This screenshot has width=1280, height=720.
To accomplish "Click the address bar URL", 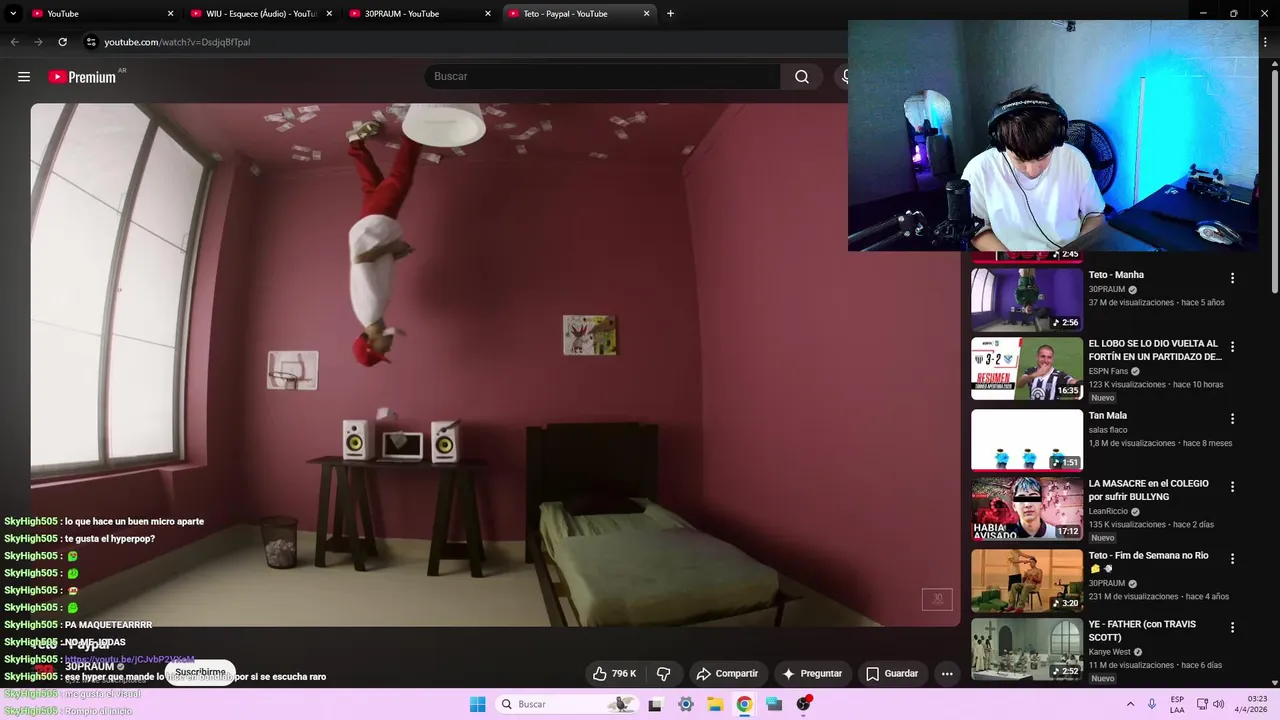I will tap(177, 42).
